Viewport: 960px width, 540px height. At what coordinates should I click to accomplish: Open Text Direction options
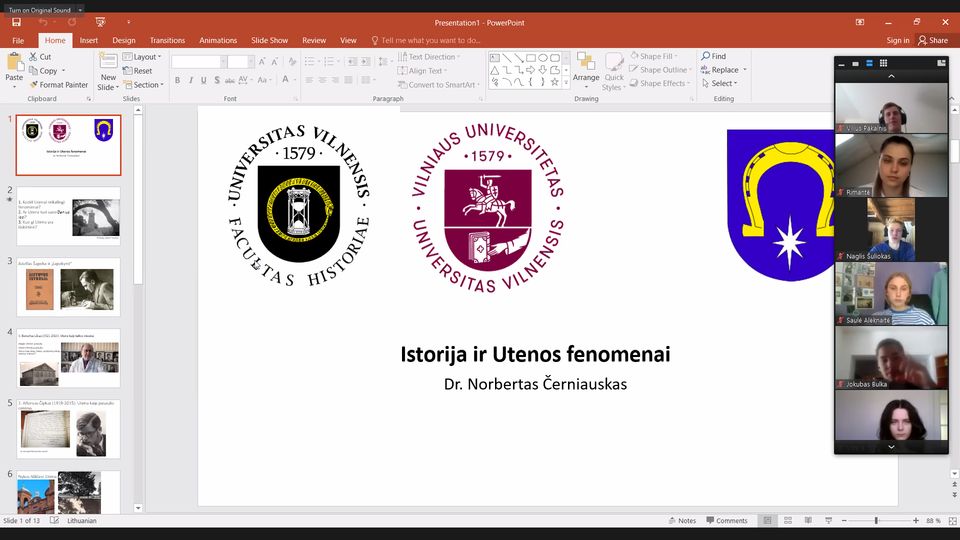click(429, 56)
